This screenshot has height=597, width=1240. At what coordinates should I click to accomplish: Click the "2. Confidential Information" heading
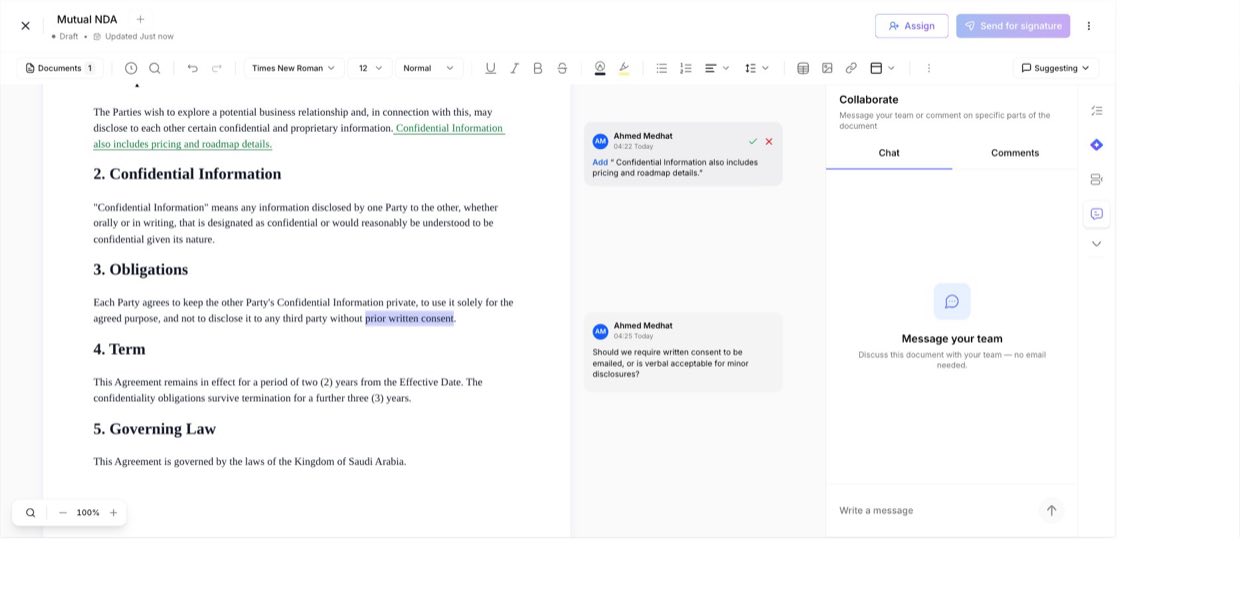point(187,174)
